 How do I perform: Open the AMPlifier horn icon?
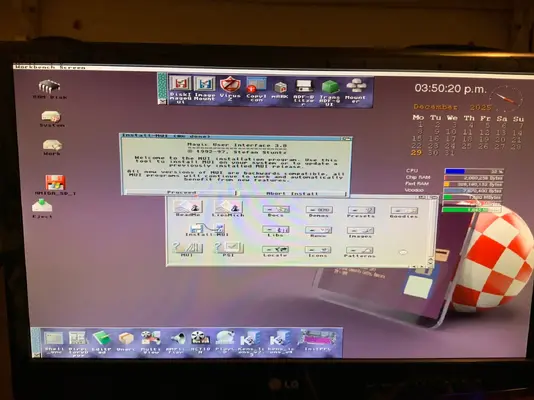tap(175, 342)
